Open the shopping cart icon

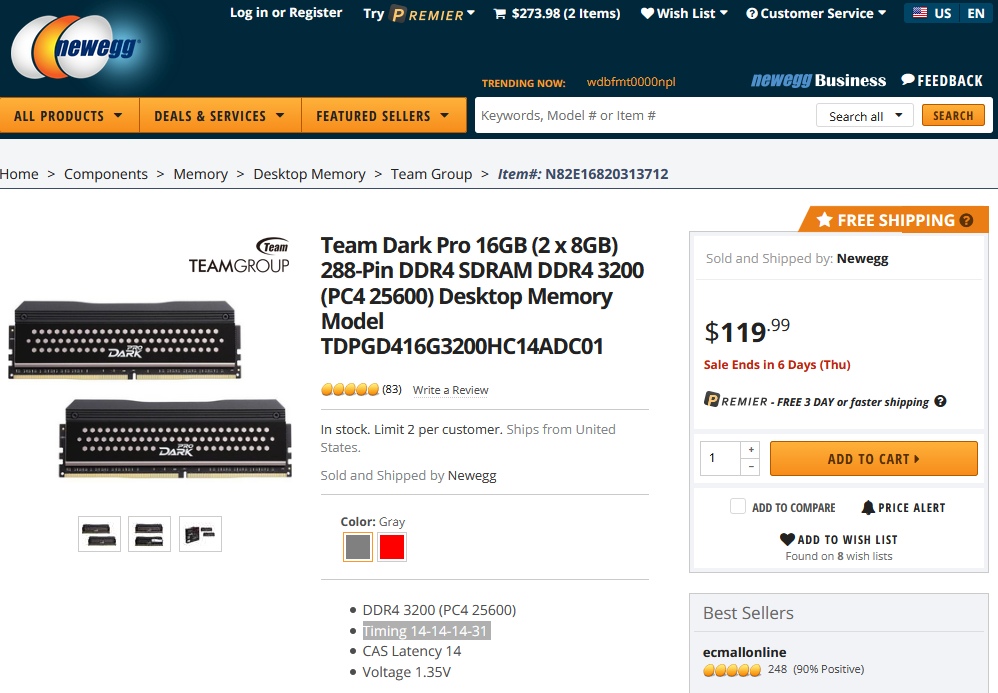pos(500,14)
